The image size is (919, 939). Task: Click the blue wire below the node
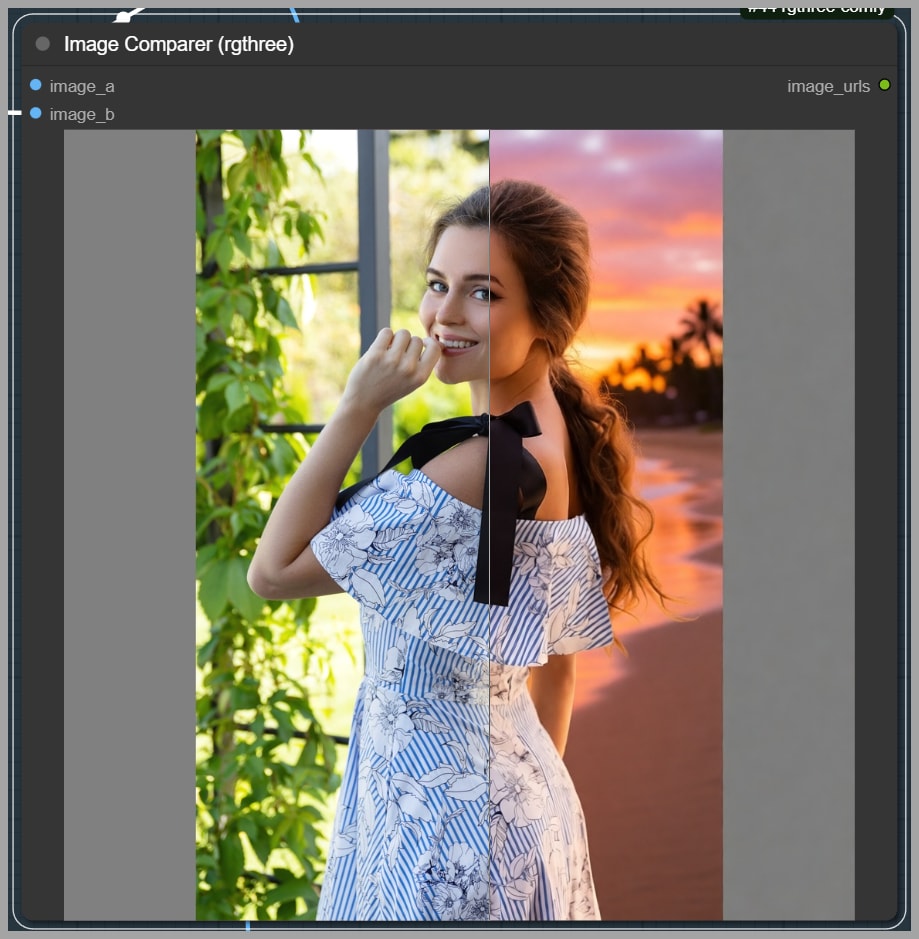click(247, 928)
